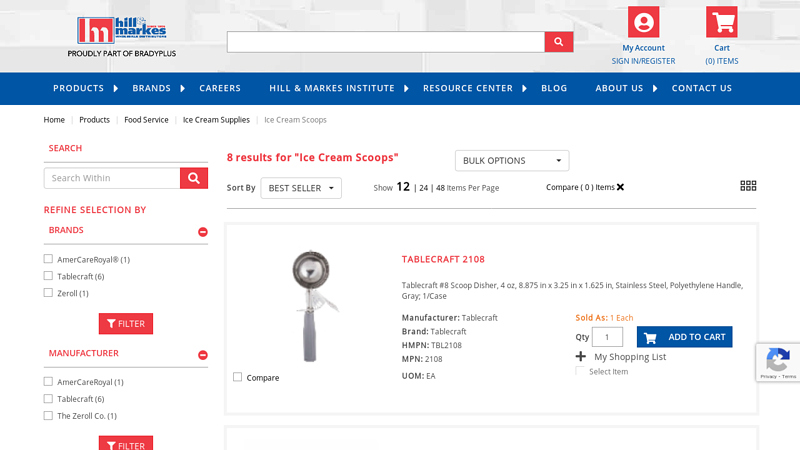Open the Resource Center menu
This screenshot has height=450, width=800.
coord(467,88)
